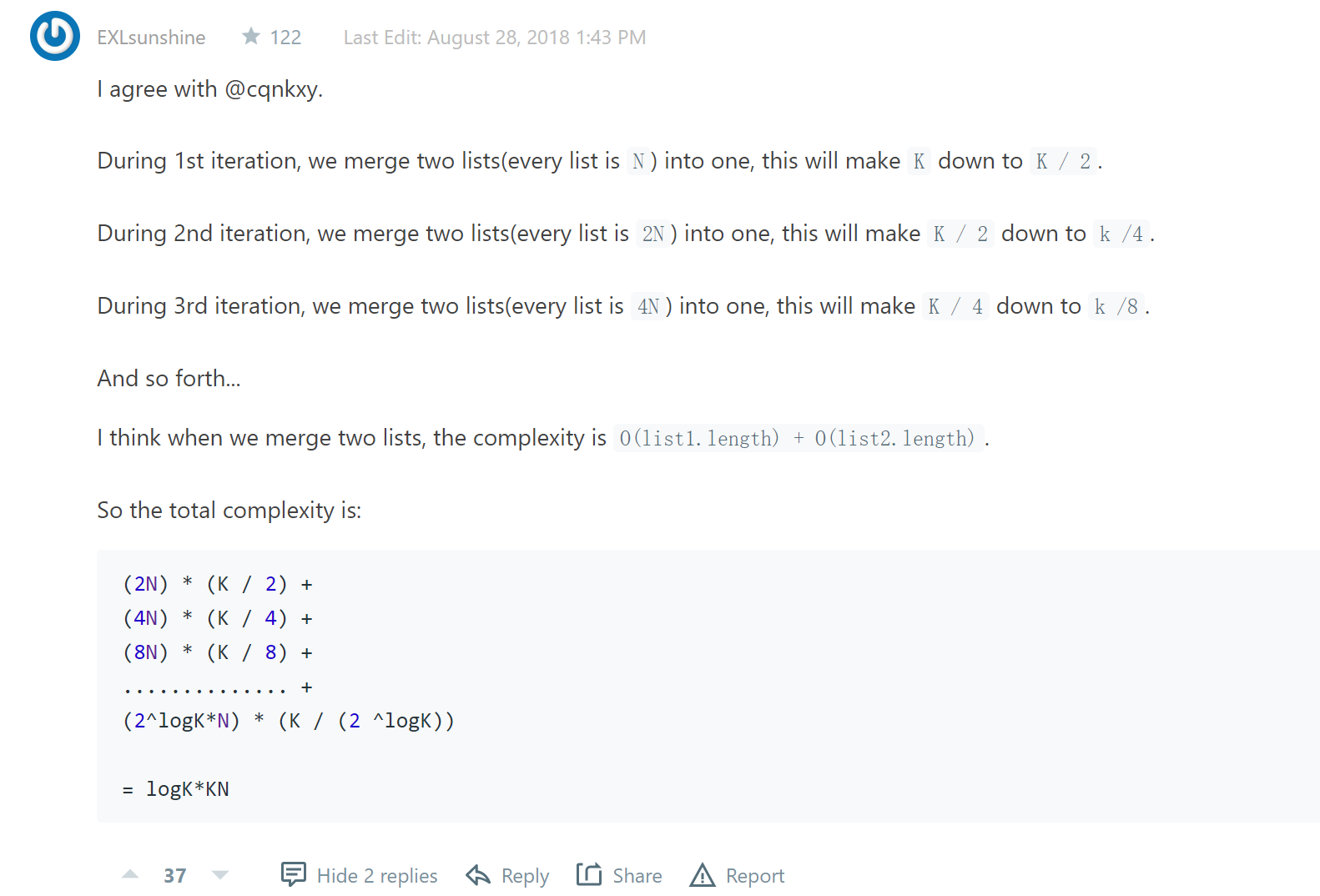Click inside the complexity code block
Screen dimensions: 1320x896
pos(708,686)
